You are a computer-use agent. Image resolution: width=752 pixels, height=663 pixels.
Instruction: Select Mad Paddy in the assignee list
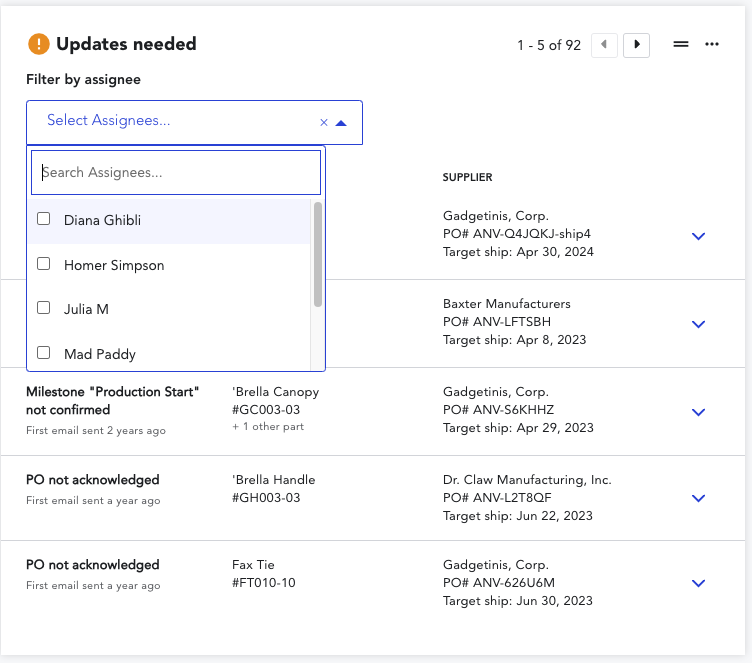coord(169,353)
